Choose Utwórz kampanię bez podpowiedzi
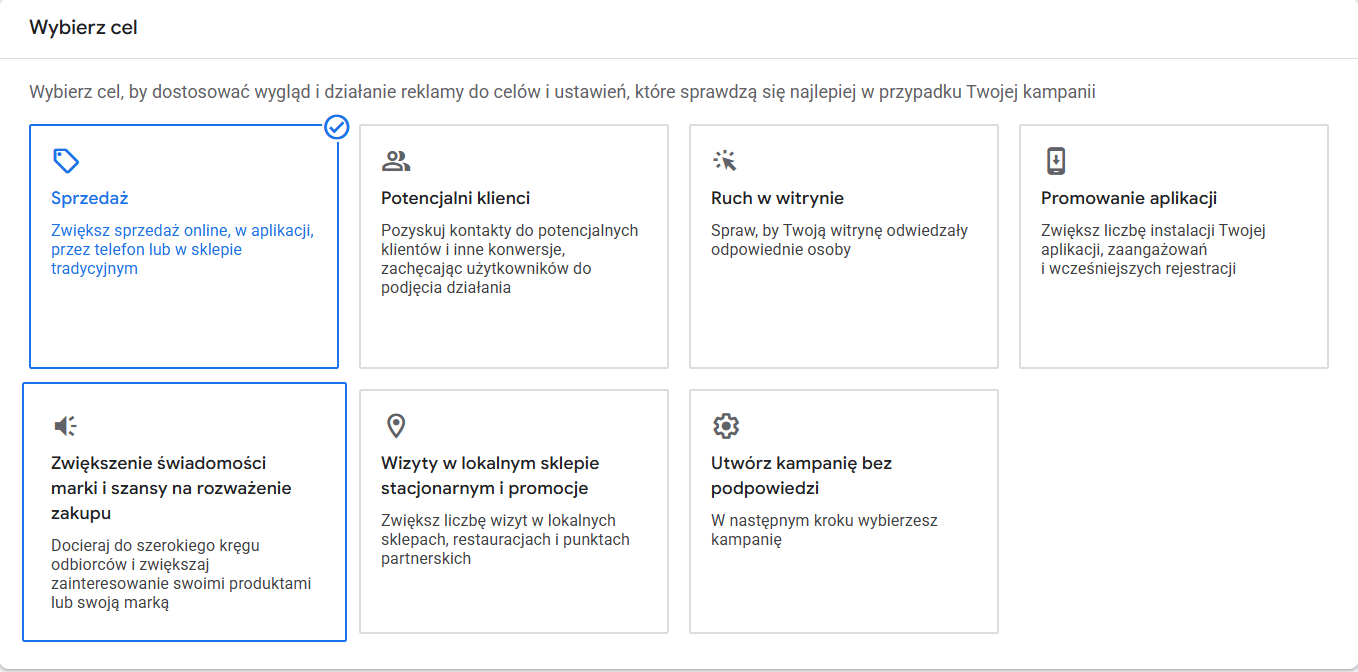 pos(843,511)
